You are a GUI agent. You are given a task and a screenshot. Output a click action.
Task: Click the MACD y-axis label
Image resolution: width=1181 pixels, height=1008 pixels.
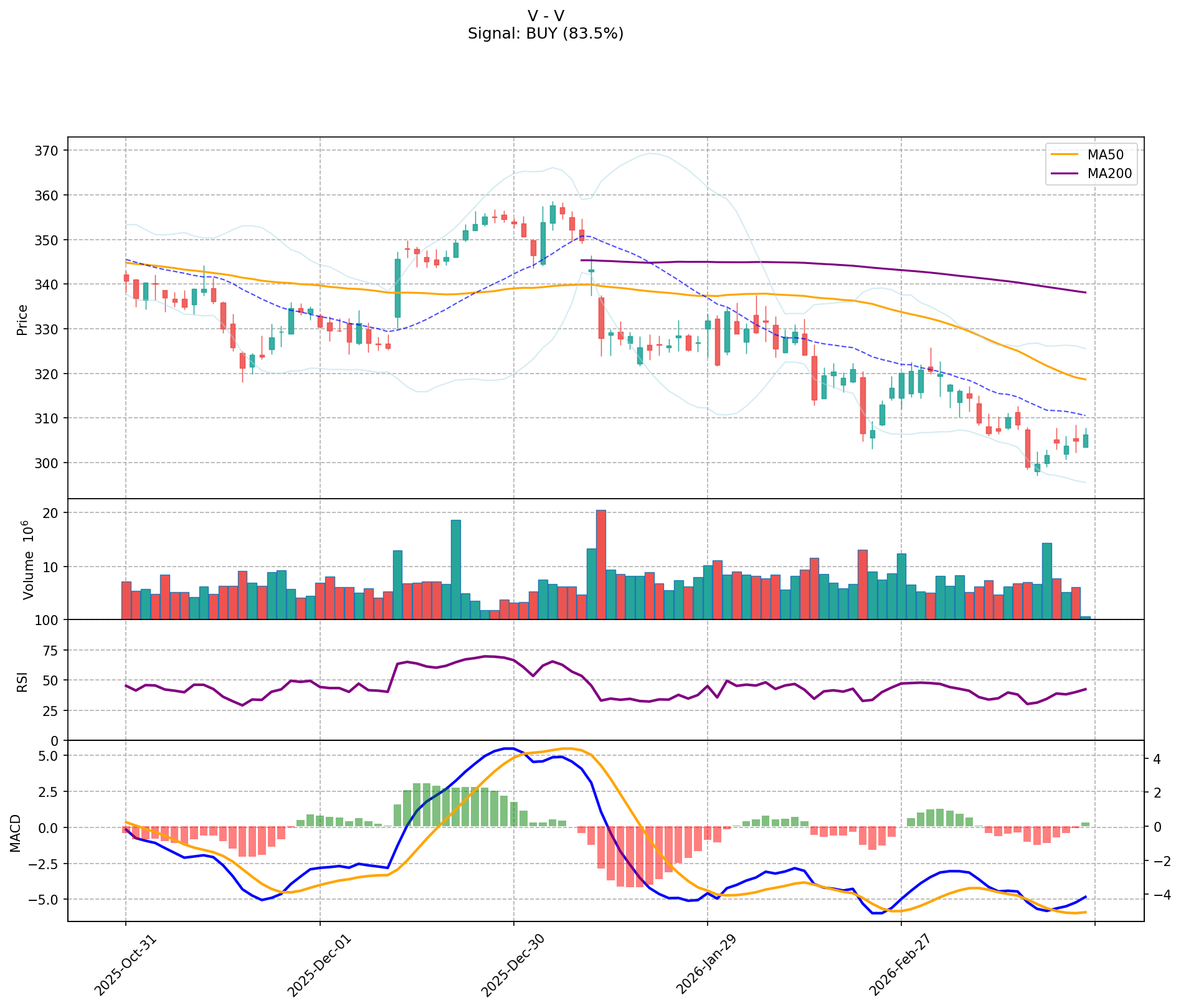point(16,833)
